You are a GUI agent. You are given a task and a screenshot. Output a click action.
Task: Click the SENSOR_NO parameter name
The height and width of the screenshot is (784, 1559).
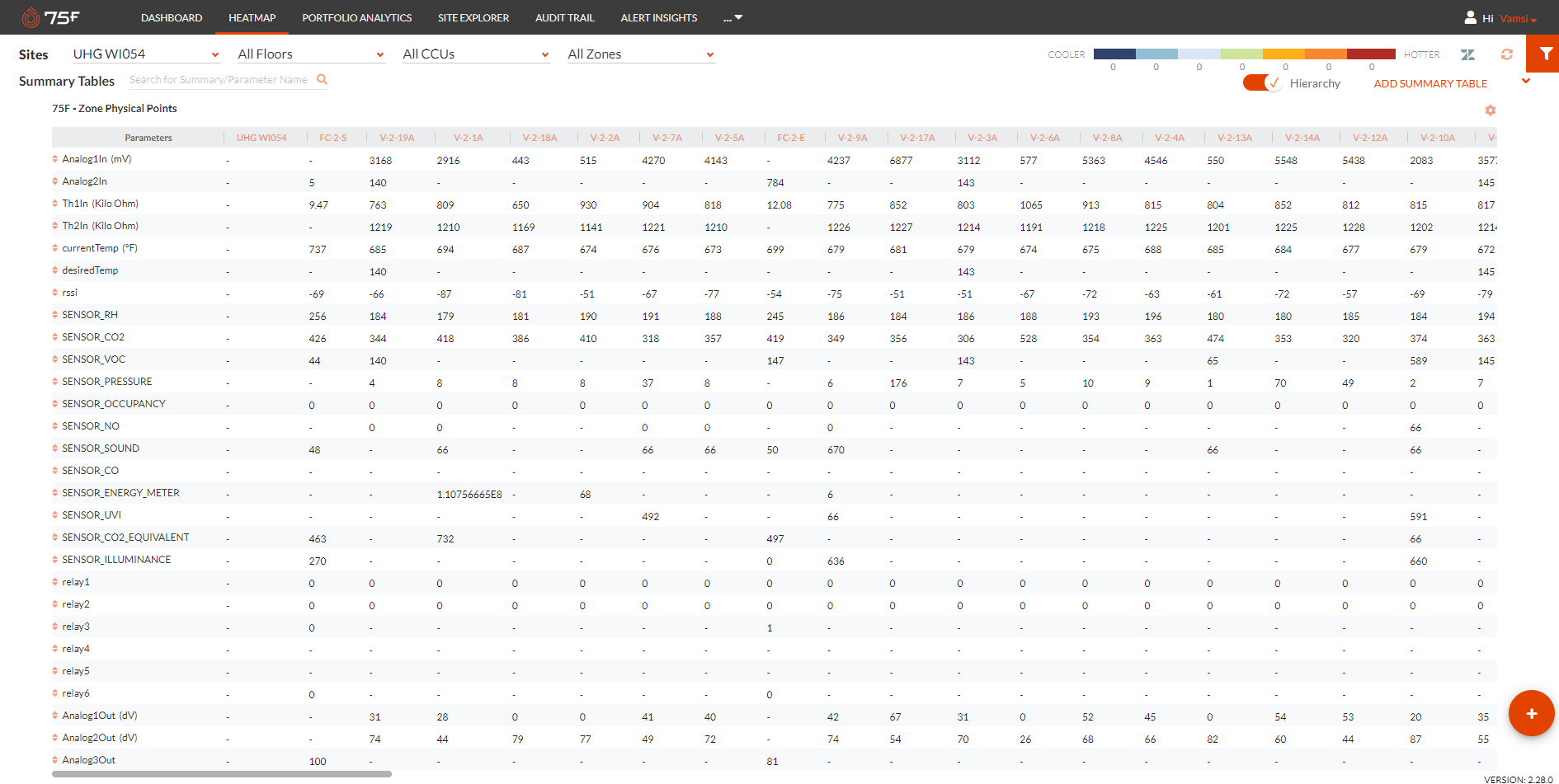click(x=91, y=426)
